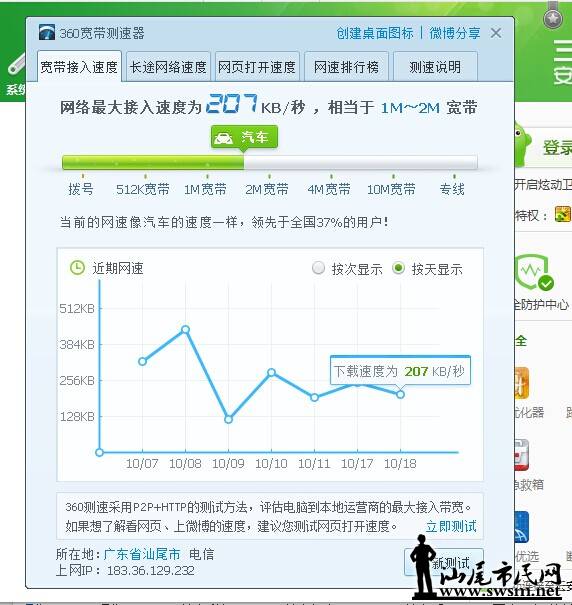
Task: Open the shield protection center icon
Action: click(x=535, y=272)
